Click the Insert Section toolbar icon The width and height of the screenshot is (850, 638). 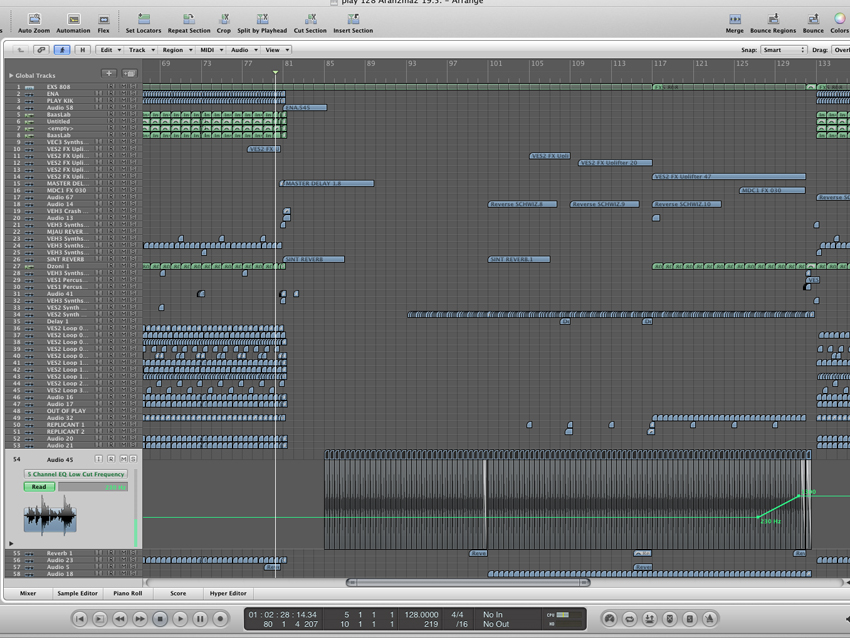pos(353,19)
